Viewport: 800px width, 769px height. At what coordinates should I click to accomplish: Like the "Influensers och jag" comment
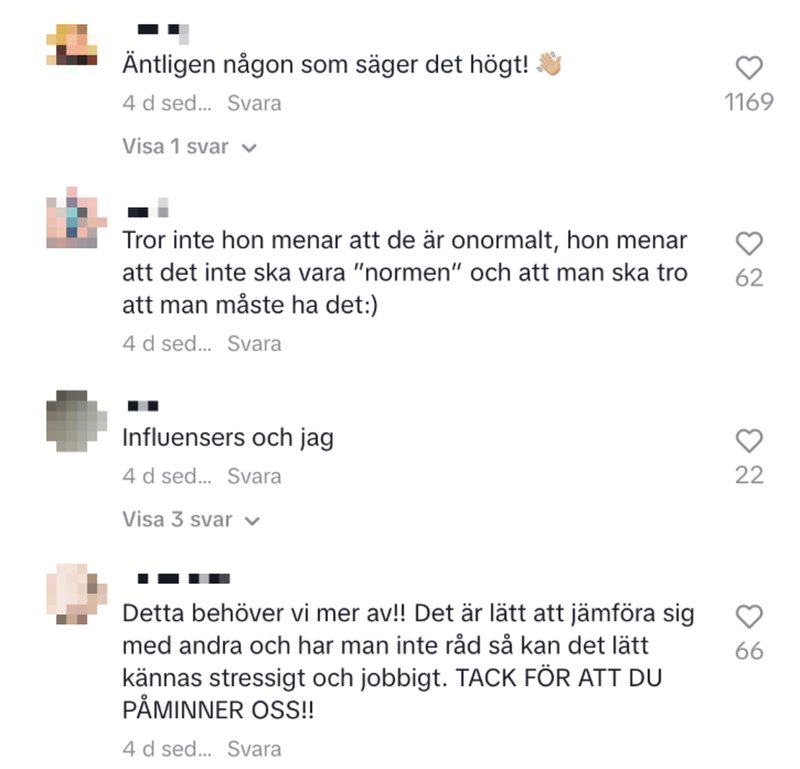[749, 440]
